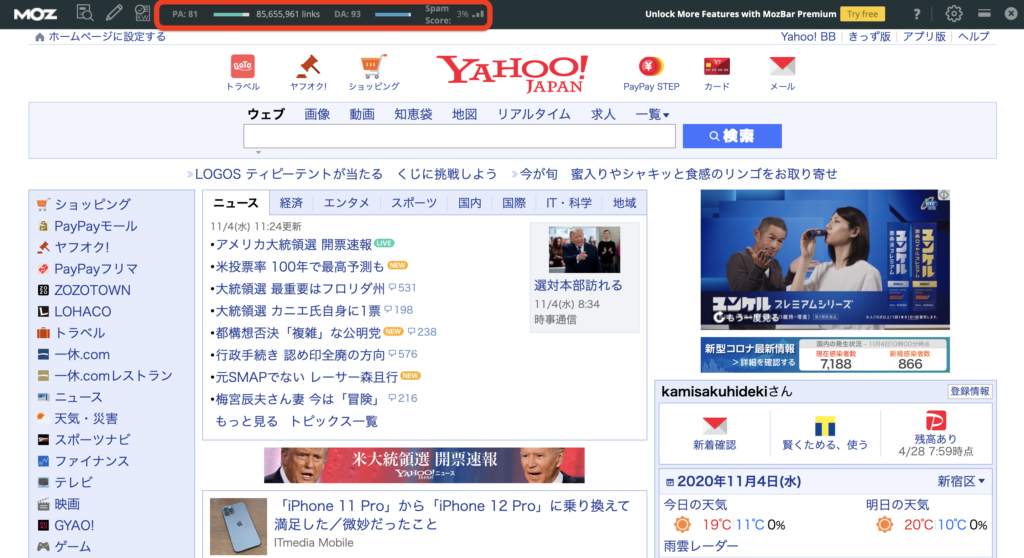The width and height of the screenshot is (1024, 558).
Task: Open PayPayフリマ in the left sidebar
Action: coord(95,269)
